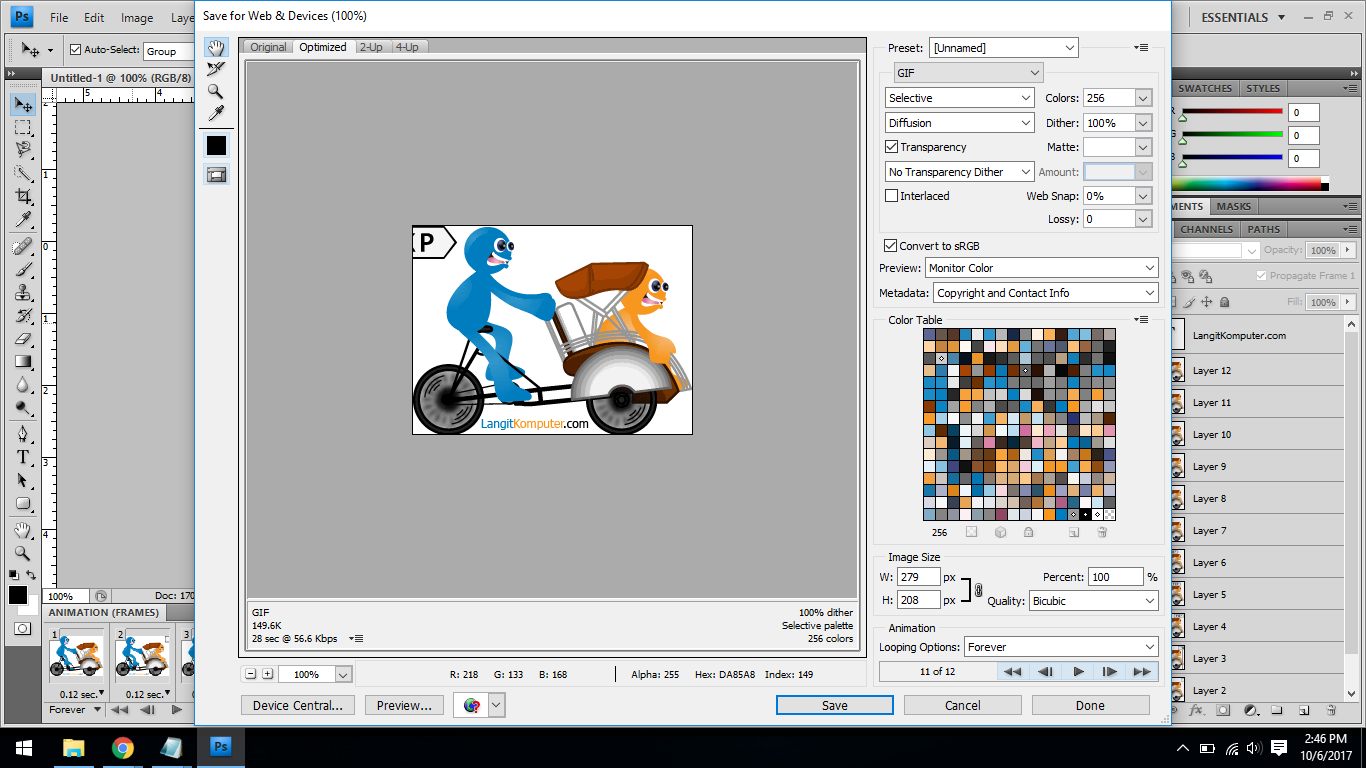This screenshot has width=1366, height=768.
Task: Snap selected colors to web palette cube icon
Action: [1000, 531]
